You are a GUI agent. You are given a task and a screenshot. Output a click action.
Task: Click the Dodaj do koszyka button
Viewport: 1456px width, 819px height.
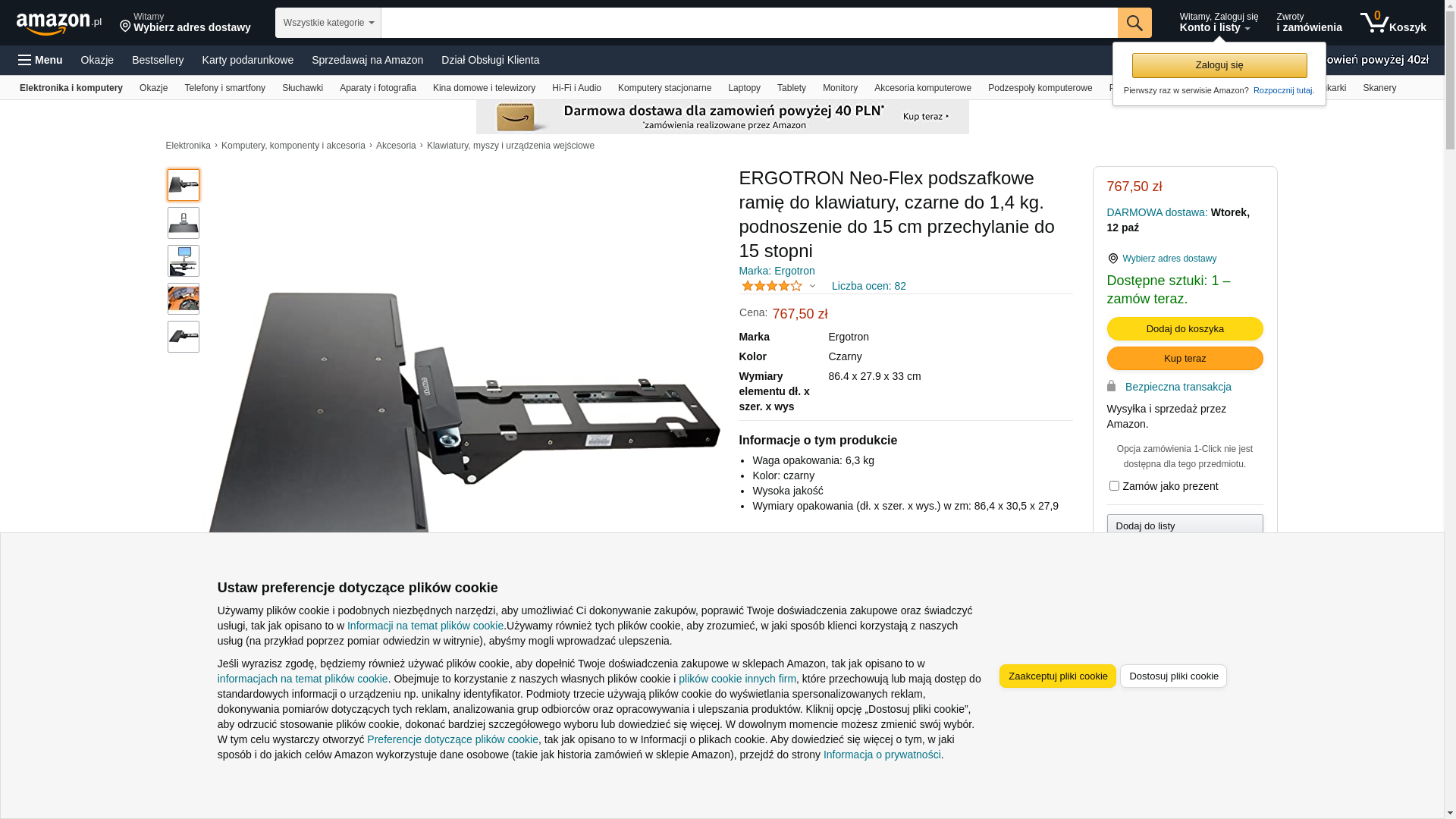click(x=1185, y=328)
